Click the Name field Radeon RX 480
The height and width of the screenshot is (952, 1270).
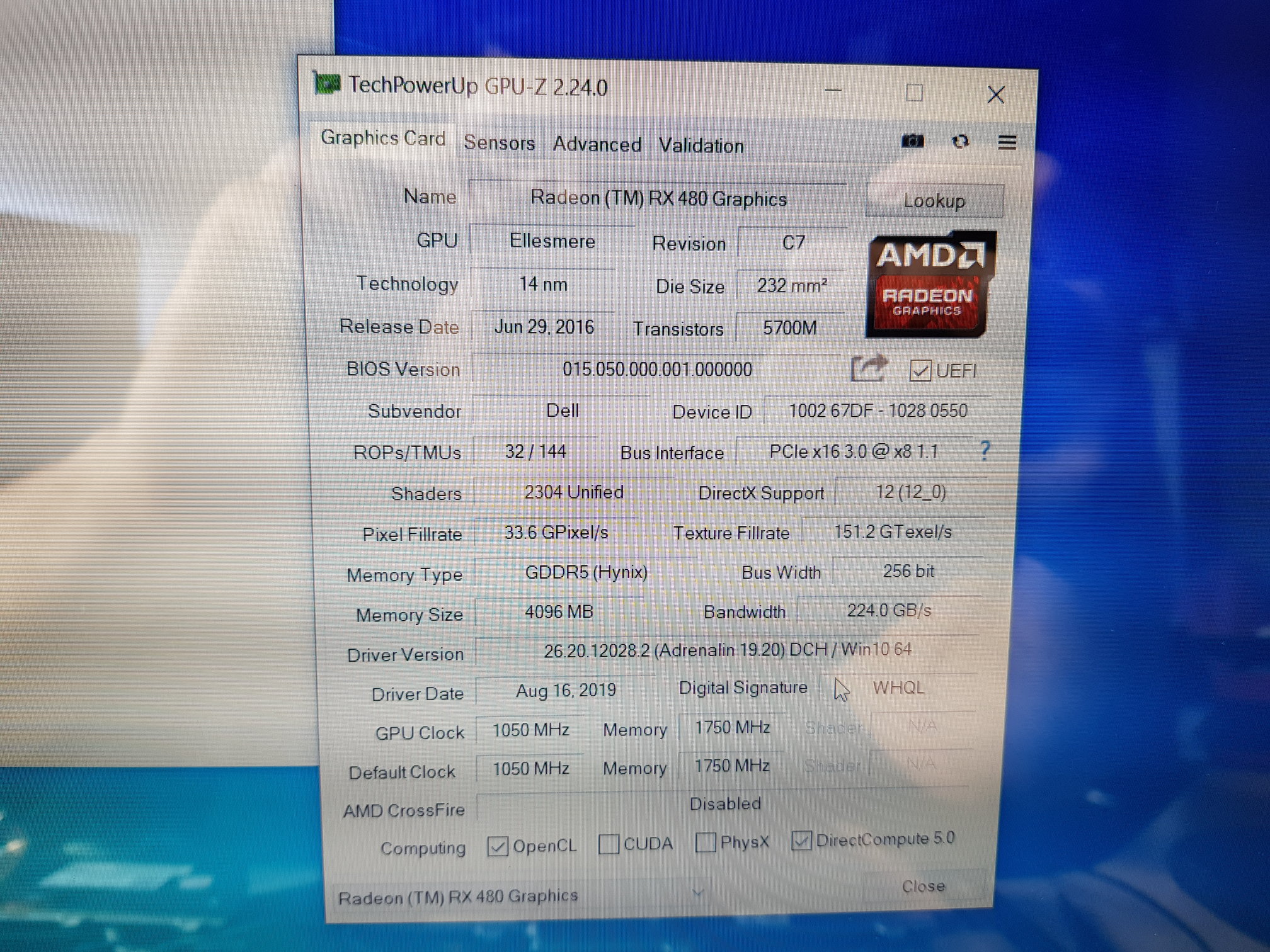point(658,198)
